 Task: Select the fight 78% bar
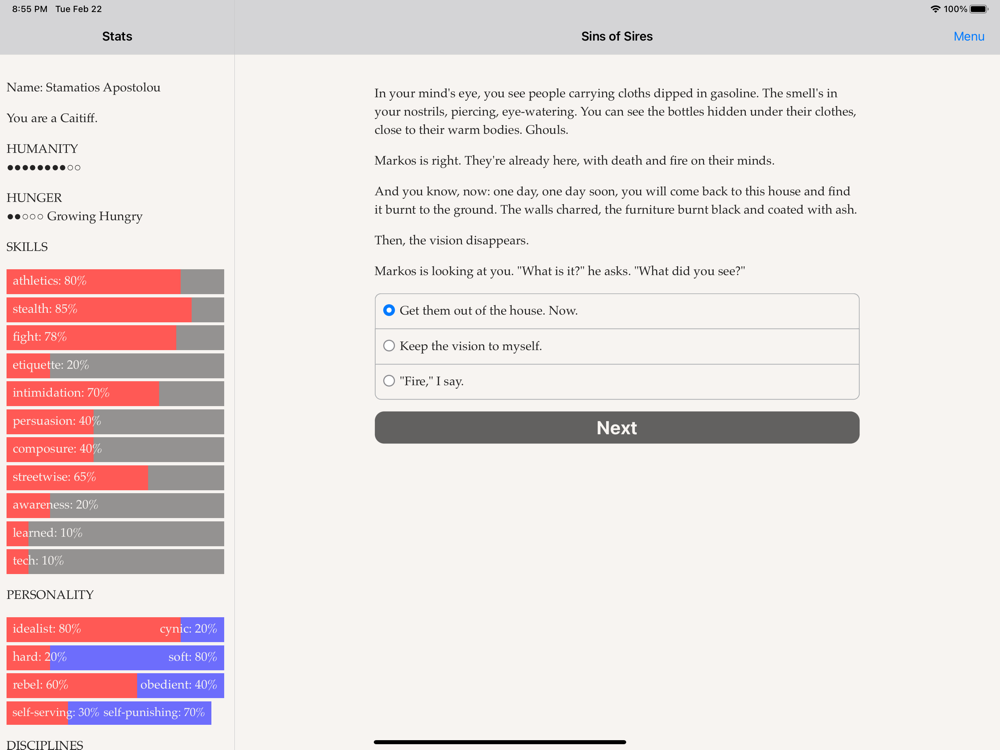[115, 337]
